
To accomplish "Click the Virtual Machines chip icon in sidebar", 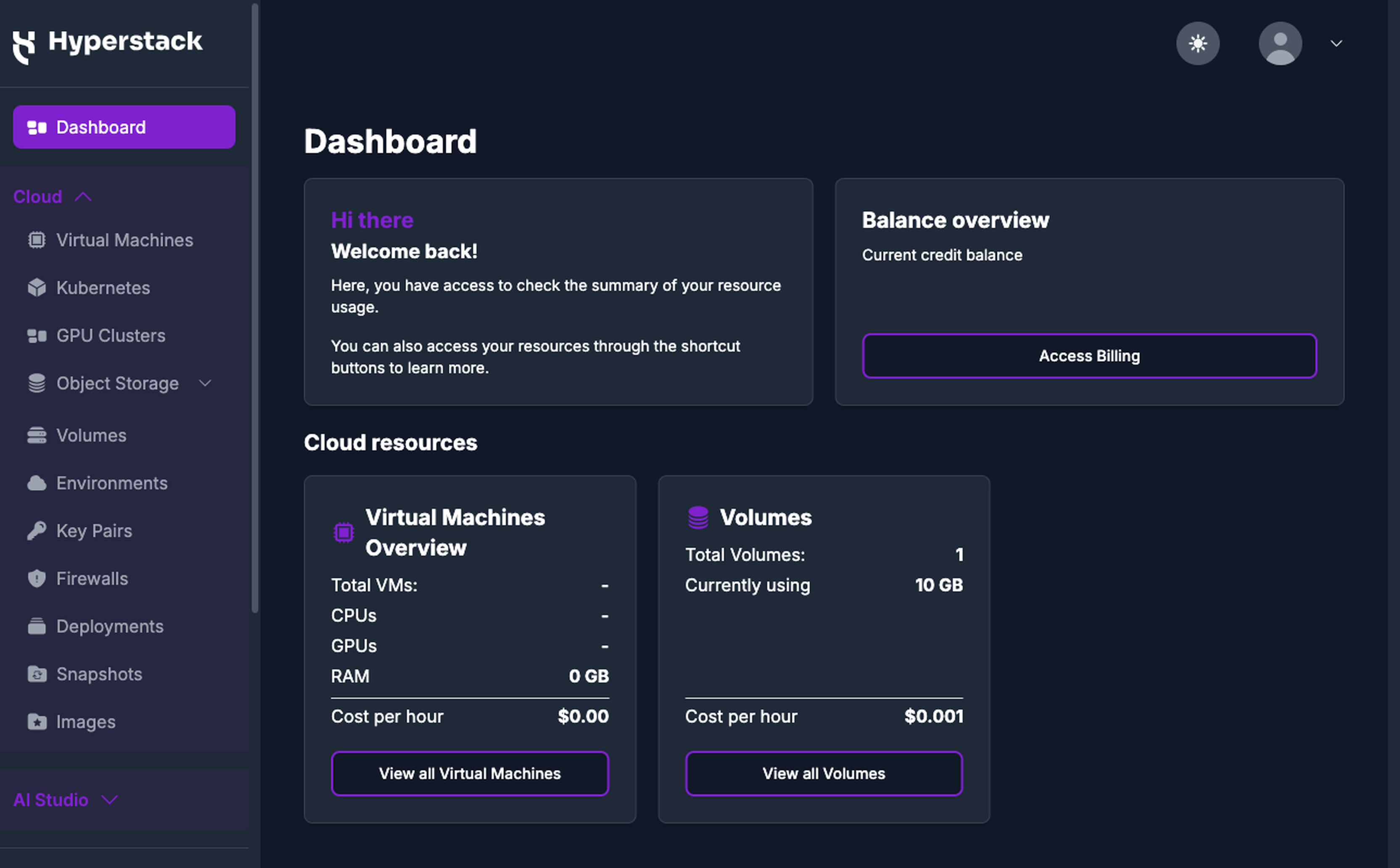I will (37, 240).
